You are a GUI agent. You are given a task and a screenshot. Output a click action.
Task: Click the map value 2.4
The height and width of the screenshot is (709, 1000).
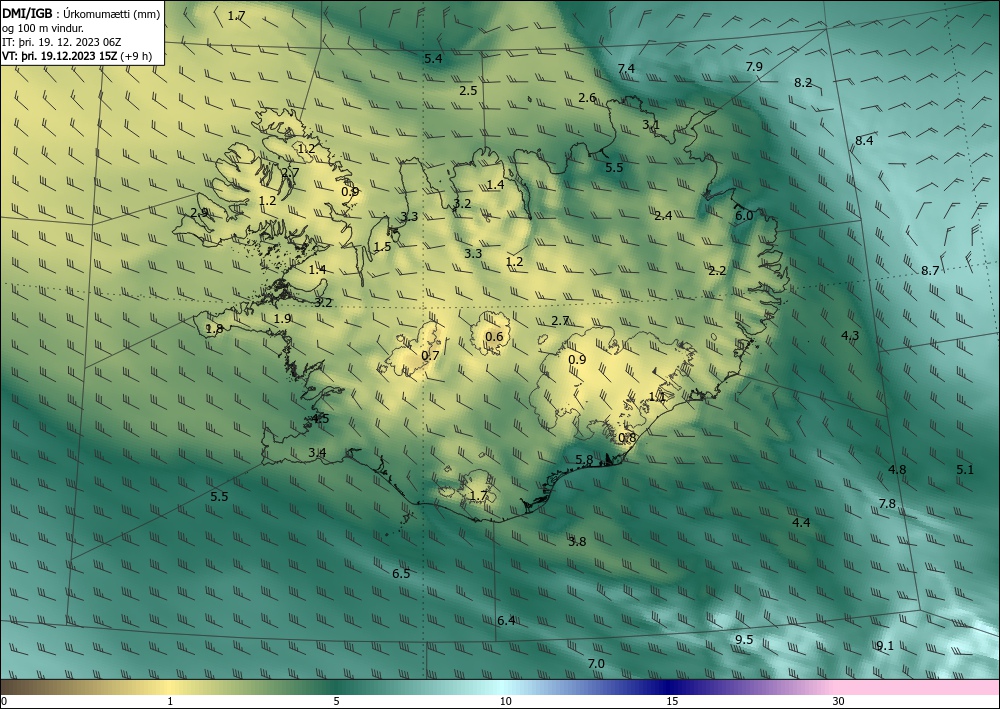(x=663, y=216)
